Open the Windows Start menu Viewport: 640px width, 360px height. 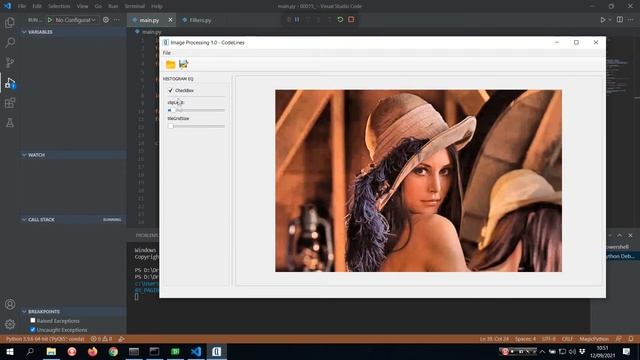pos(9,351)
